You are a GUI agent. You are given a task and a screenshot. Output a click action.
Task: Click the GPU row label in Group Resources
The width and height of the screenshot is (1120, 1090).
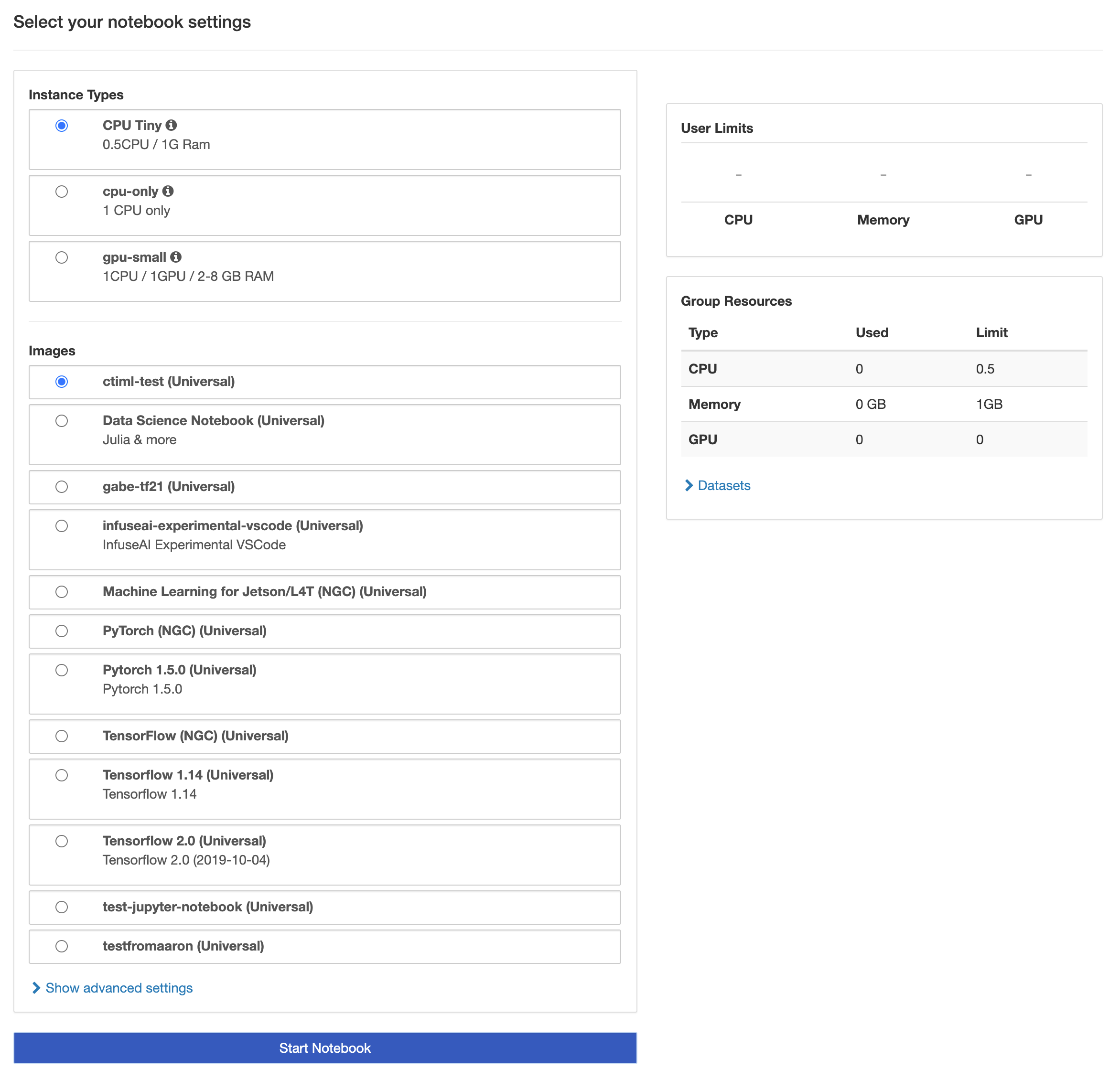click(702, 439)
